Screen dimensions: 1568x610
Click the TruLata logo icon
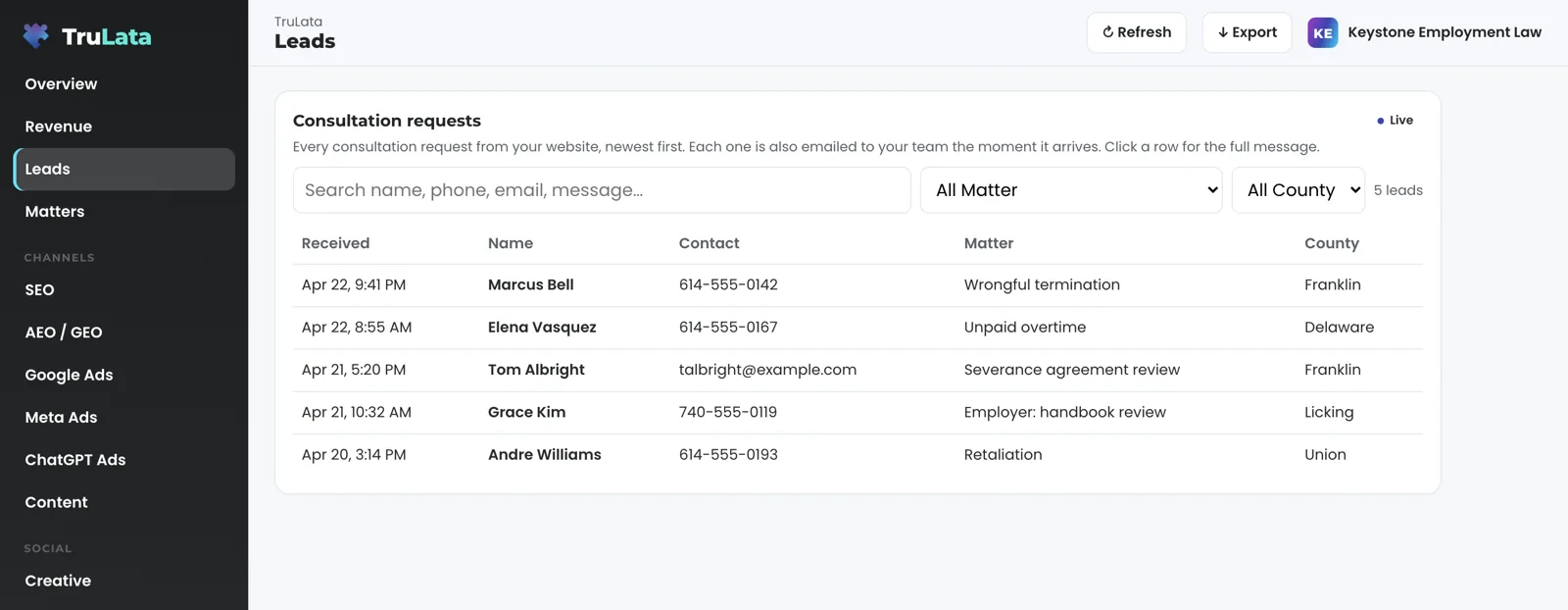click(36, 36)
